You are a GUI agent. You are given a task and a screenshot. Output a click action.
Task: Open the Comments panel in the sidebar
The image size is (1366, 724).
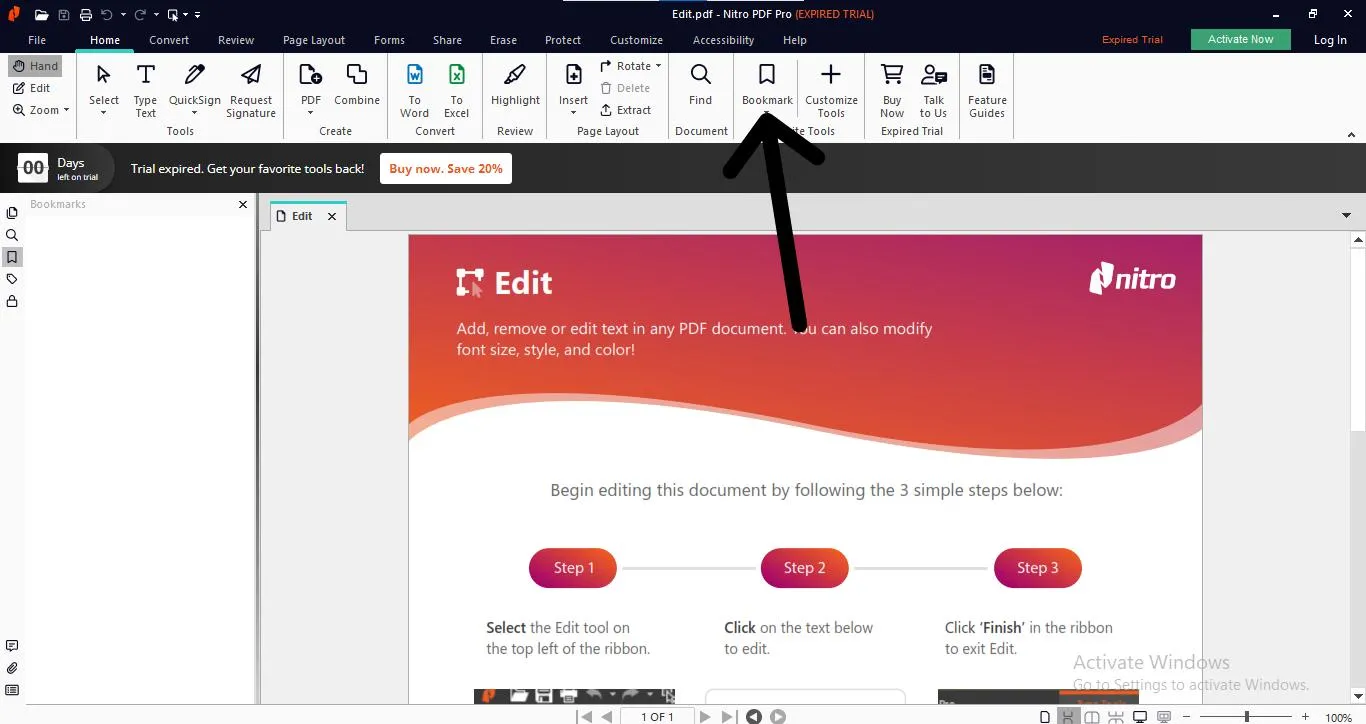pyautogui.click(x=12, y=645)
